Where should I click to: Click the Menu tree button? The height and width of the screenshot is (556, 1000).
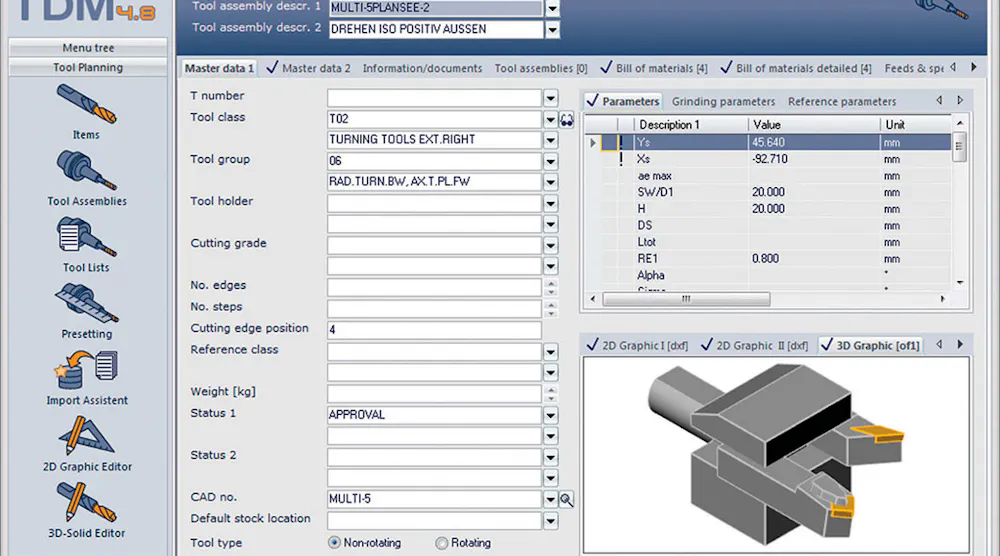(x=88, y=48)
